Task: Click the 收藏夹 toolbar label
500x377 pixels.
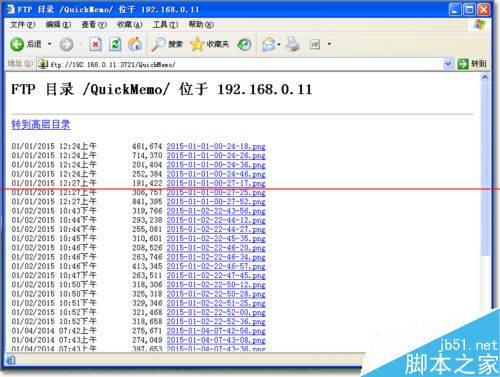Action: pos(218,44)
